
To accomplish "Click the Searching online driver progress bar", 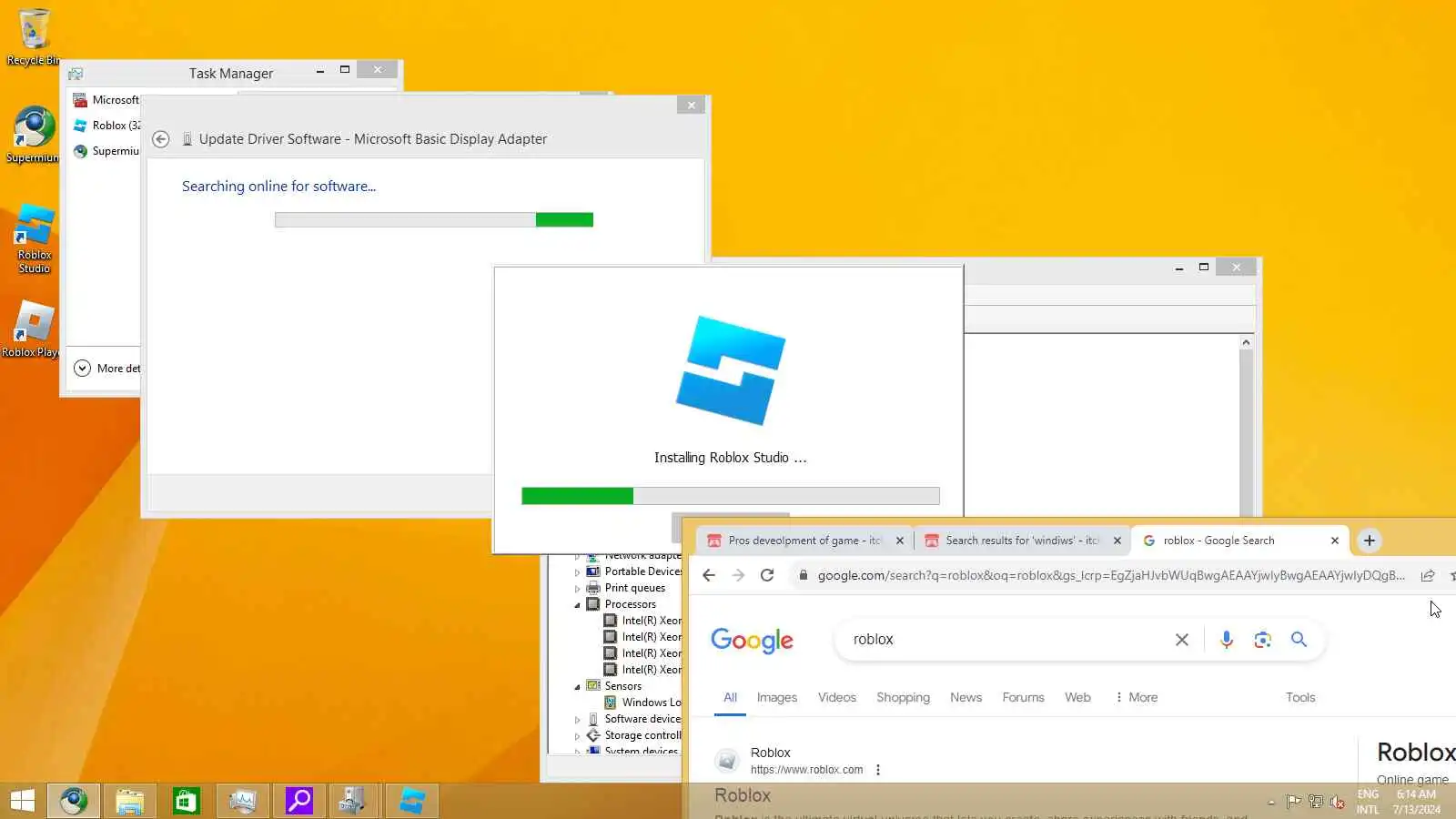I will point(434,219).
